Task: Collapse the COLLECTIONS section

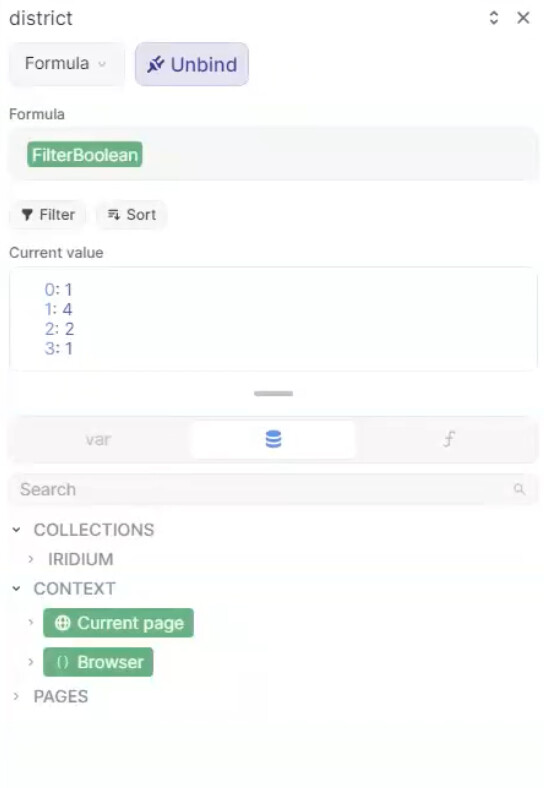Action: coord(17,530)
